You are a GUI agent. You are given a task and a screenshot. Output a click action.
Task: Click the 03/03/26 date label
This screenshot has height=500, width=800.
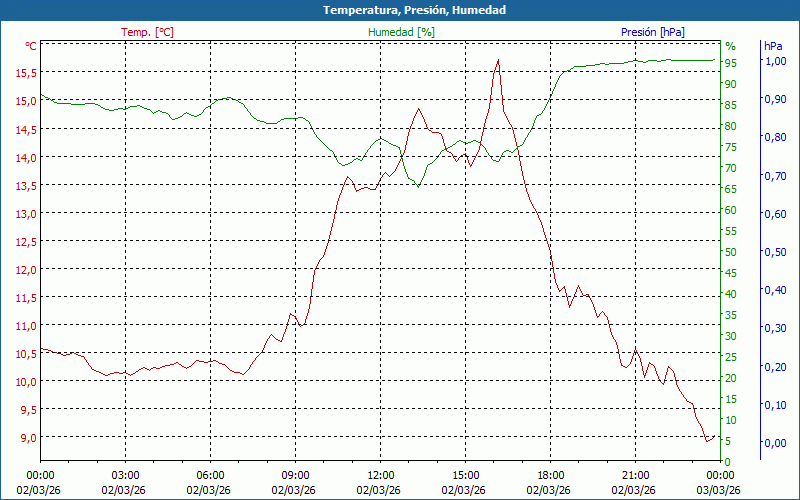[x=720, y=490]
